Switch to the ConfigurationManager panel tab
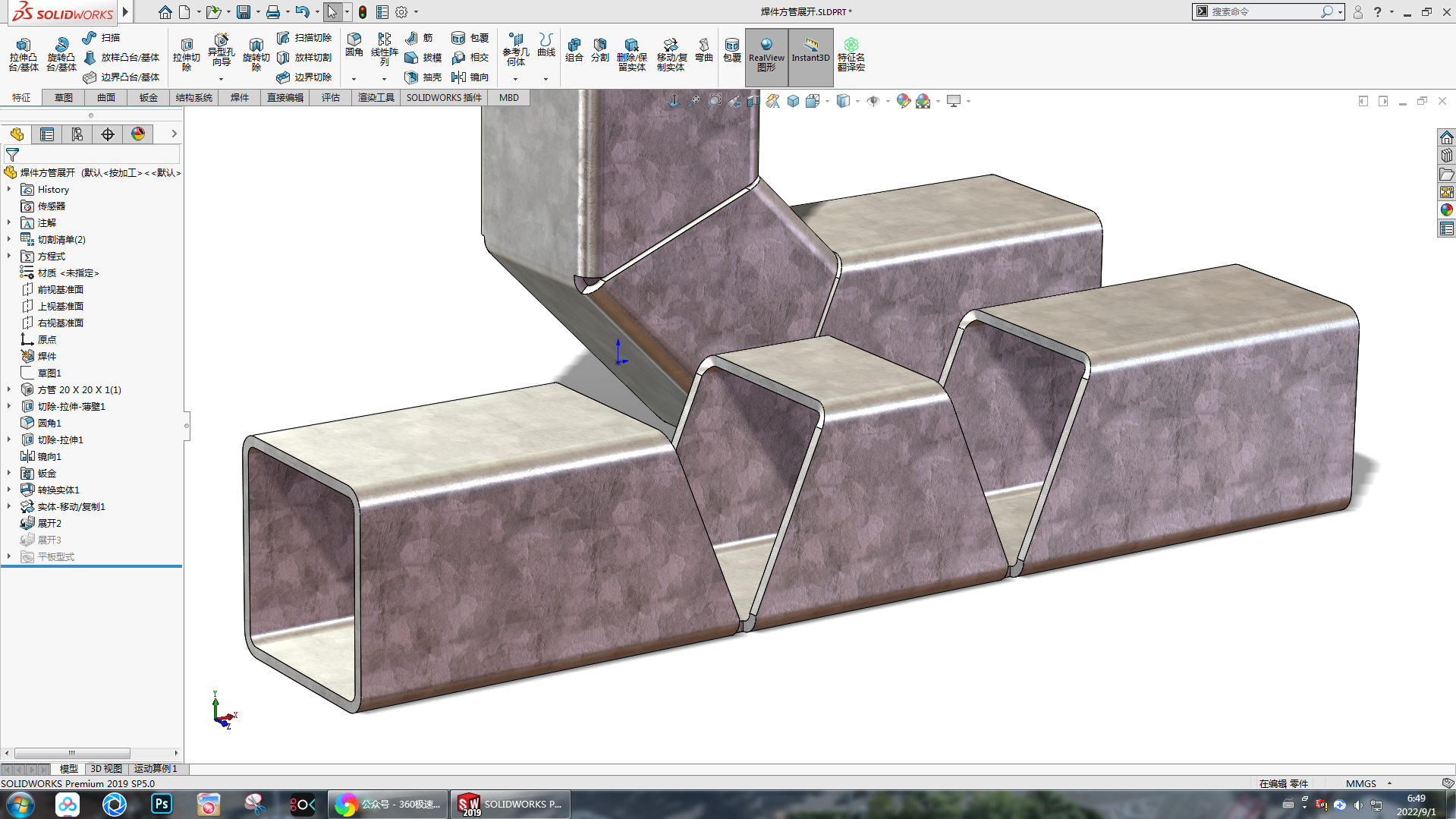This screenshot has width=1456, height=819. pos(77,134)
